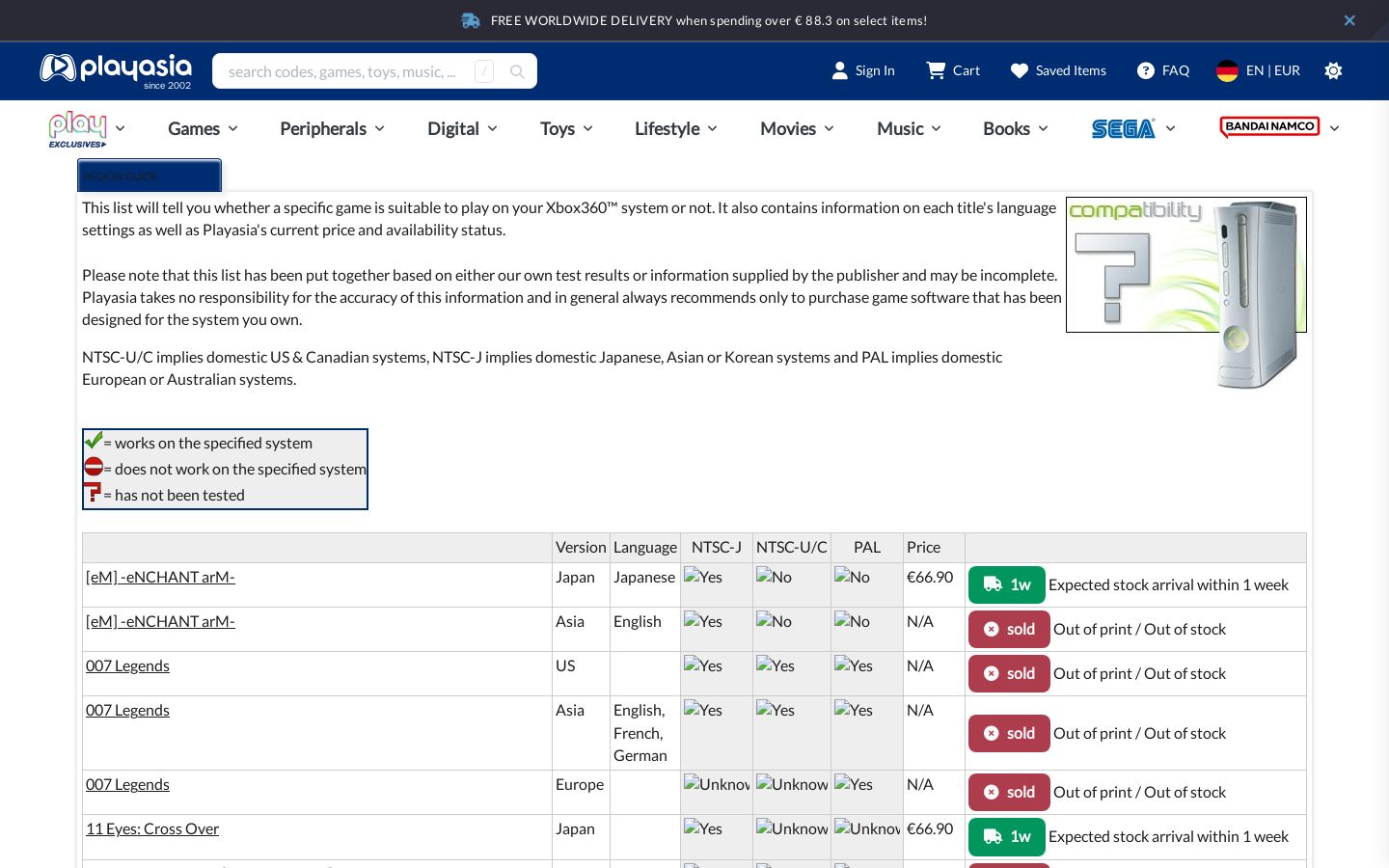The height and width of the screenshot is (868, 1389).
Task: Click "Expected stock arrival within 1 week" for 11 Eyes
Action: tap(1168, 836)
